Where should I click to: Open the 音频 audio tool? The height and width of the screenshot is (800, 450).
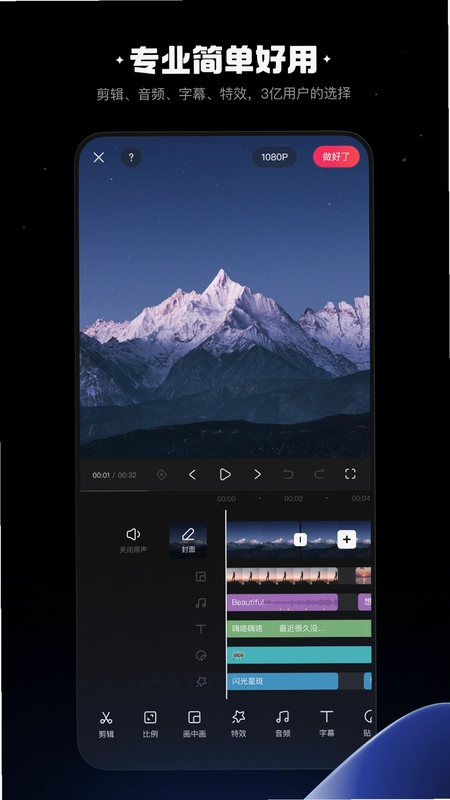coord(283,724)
